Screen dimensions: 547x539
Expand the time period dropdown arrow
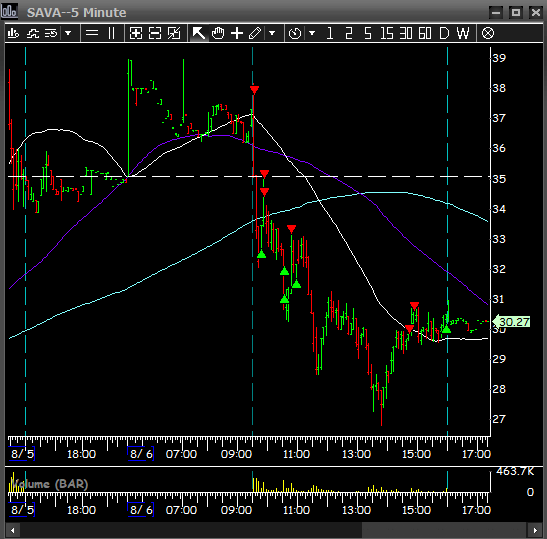[x=312, y=33]
